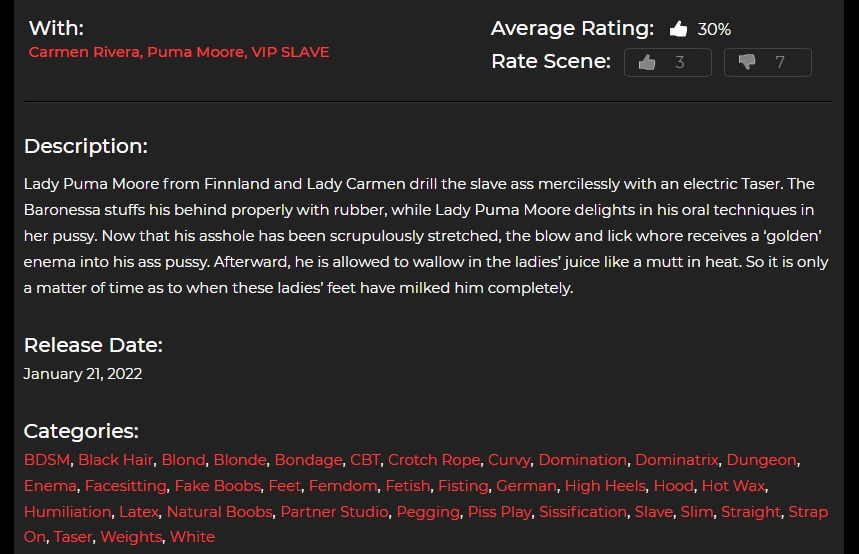
Task: Select the Latex category link
Action: [139, 512]
